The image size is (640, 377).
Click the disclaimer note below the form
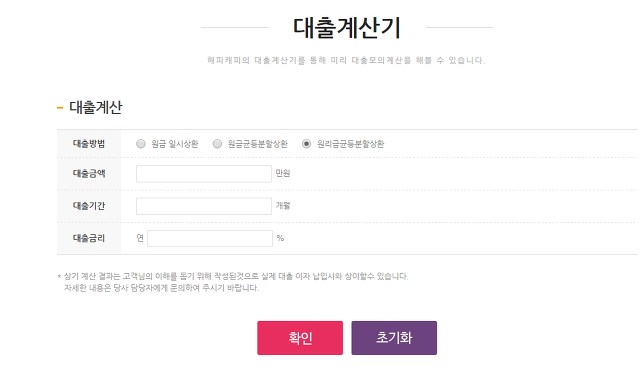click(233, 282)
